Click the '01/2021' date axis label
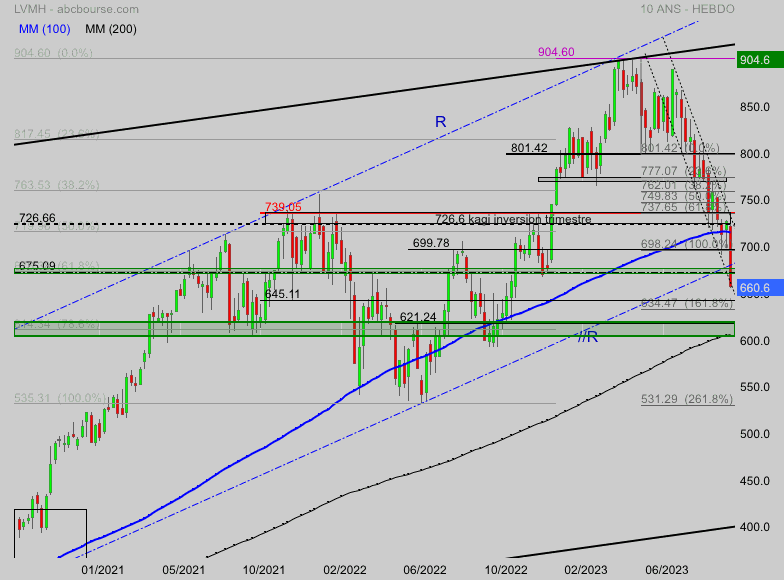Image resolution: width=784 pixels, height=580 pixels. [x=102, y=570]
